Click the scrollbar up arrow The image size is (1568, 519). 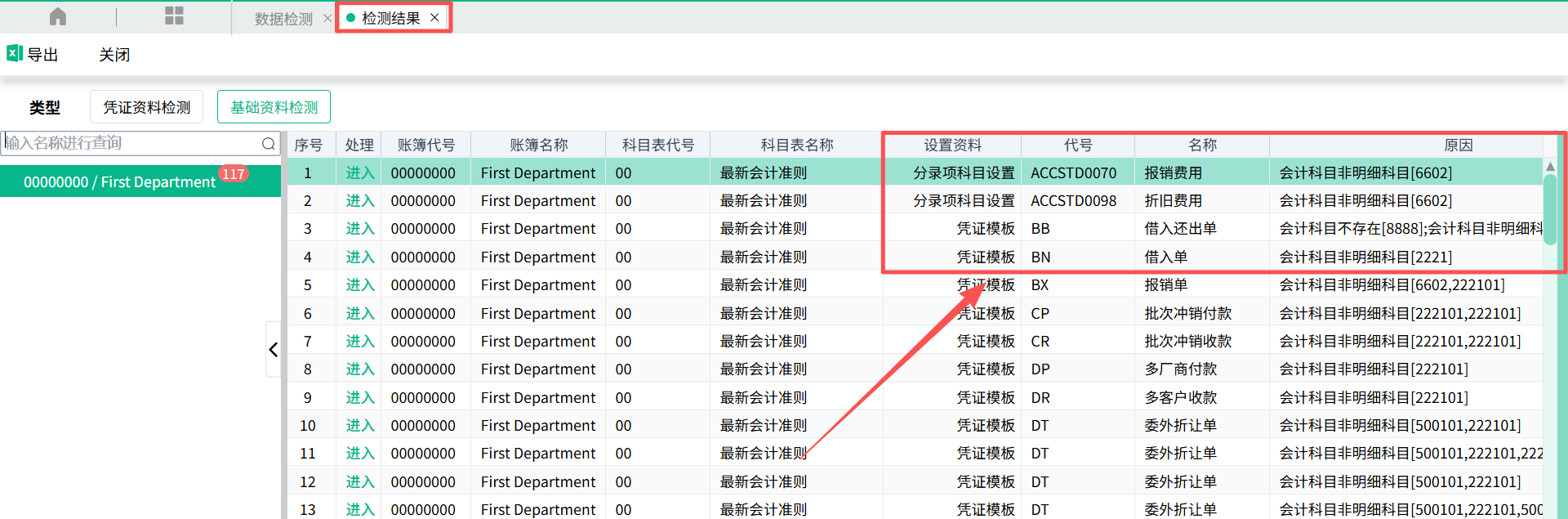(x=1550, y=167)
